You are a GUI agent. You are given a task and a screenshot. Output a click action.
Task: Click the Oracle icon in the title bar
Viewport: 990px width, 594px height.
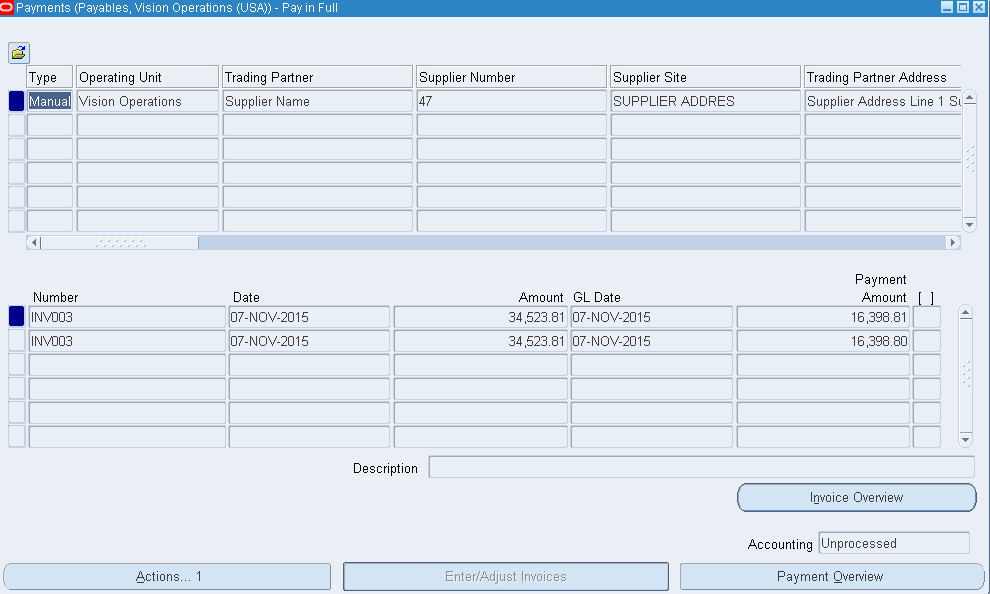(7, 7)
